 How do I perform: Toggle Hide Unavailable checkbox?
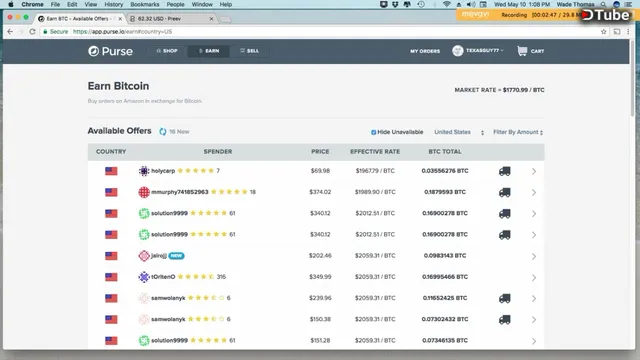tap(373, 132)
